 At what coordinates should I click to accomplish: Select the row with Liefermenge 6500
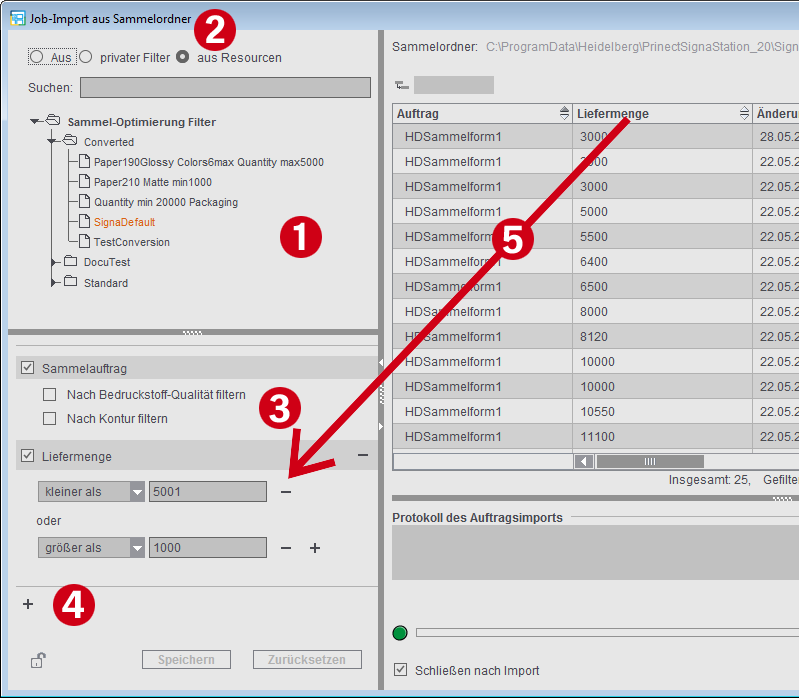coord(596,286)
